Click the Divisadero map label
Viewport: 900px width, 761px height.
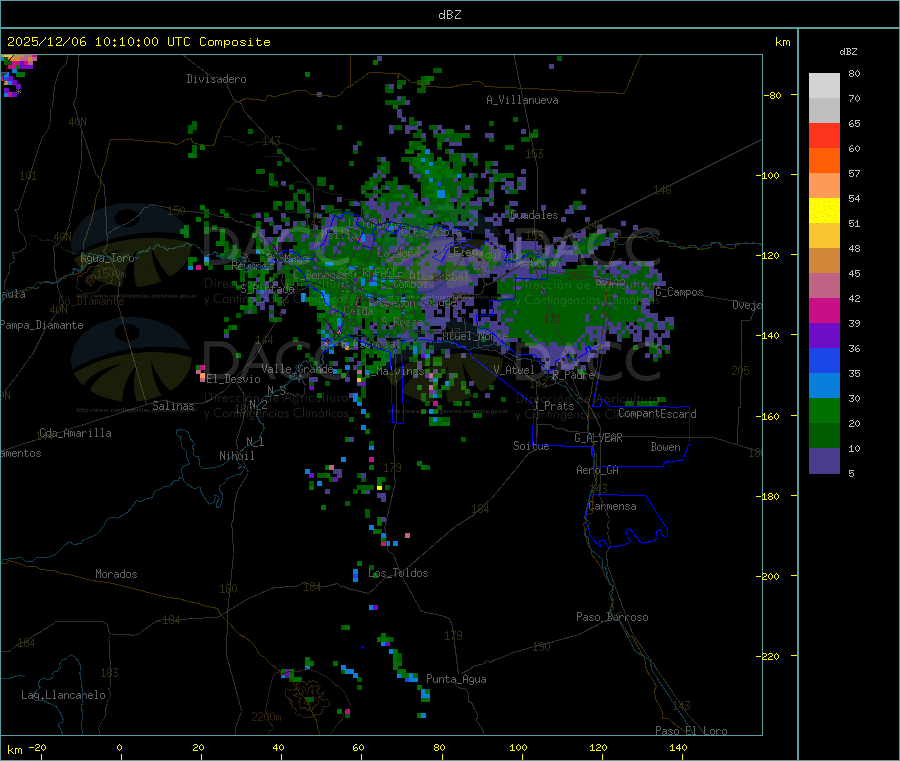click(216, 79)
